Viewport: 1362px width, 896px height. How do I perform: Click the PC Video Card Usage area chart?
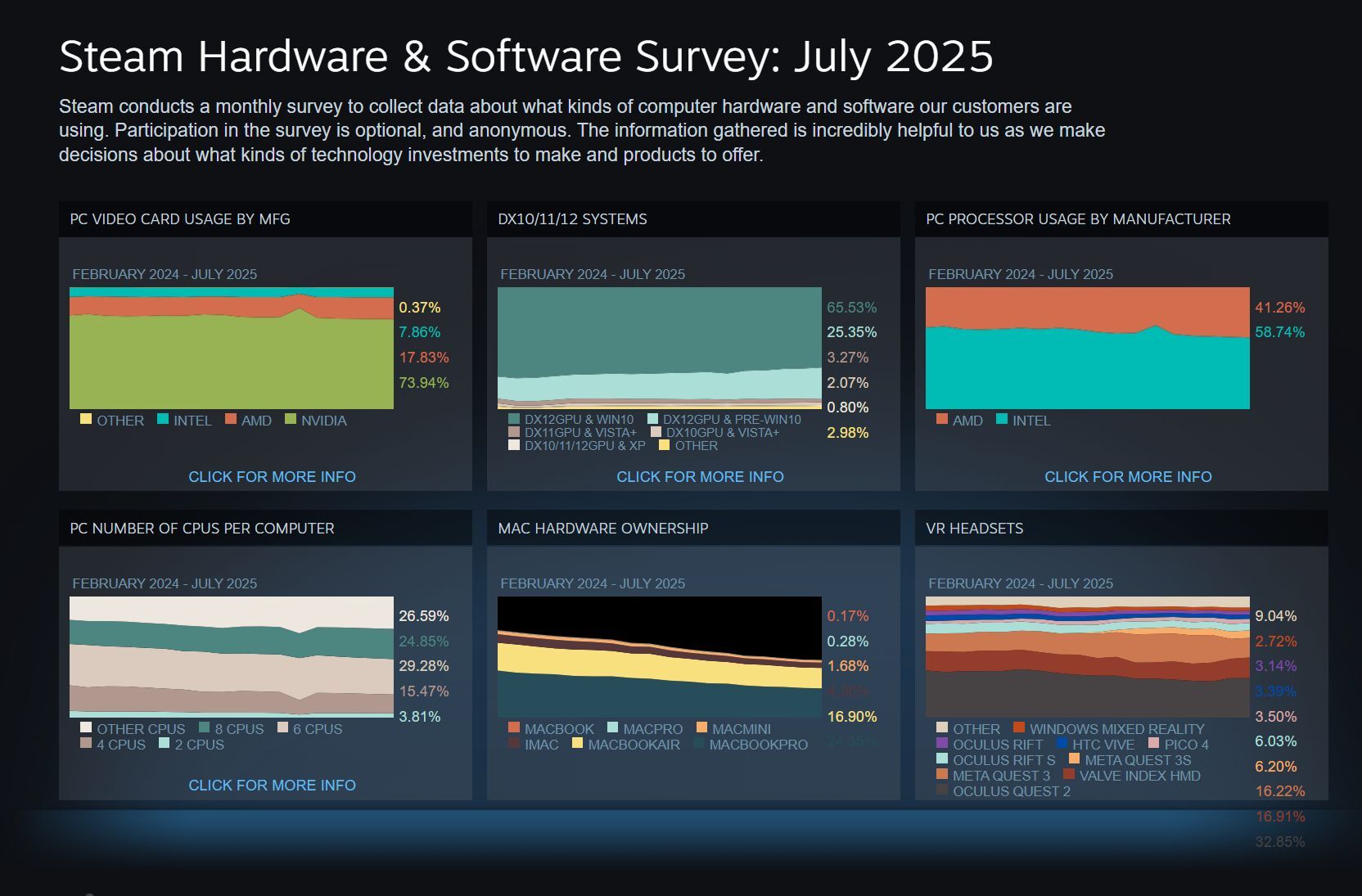232,348
